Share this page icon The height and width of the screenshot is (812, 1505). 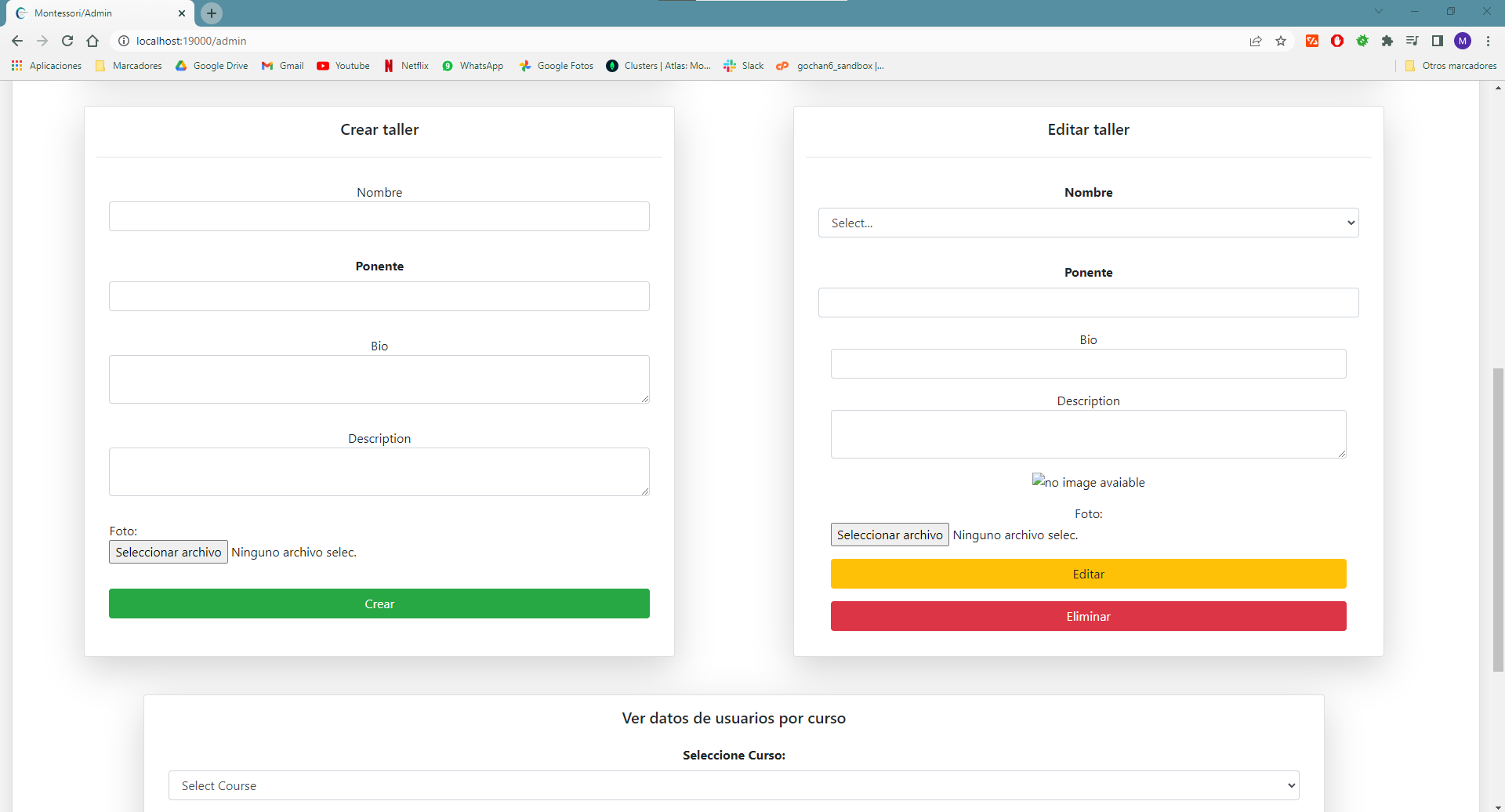1256,41
